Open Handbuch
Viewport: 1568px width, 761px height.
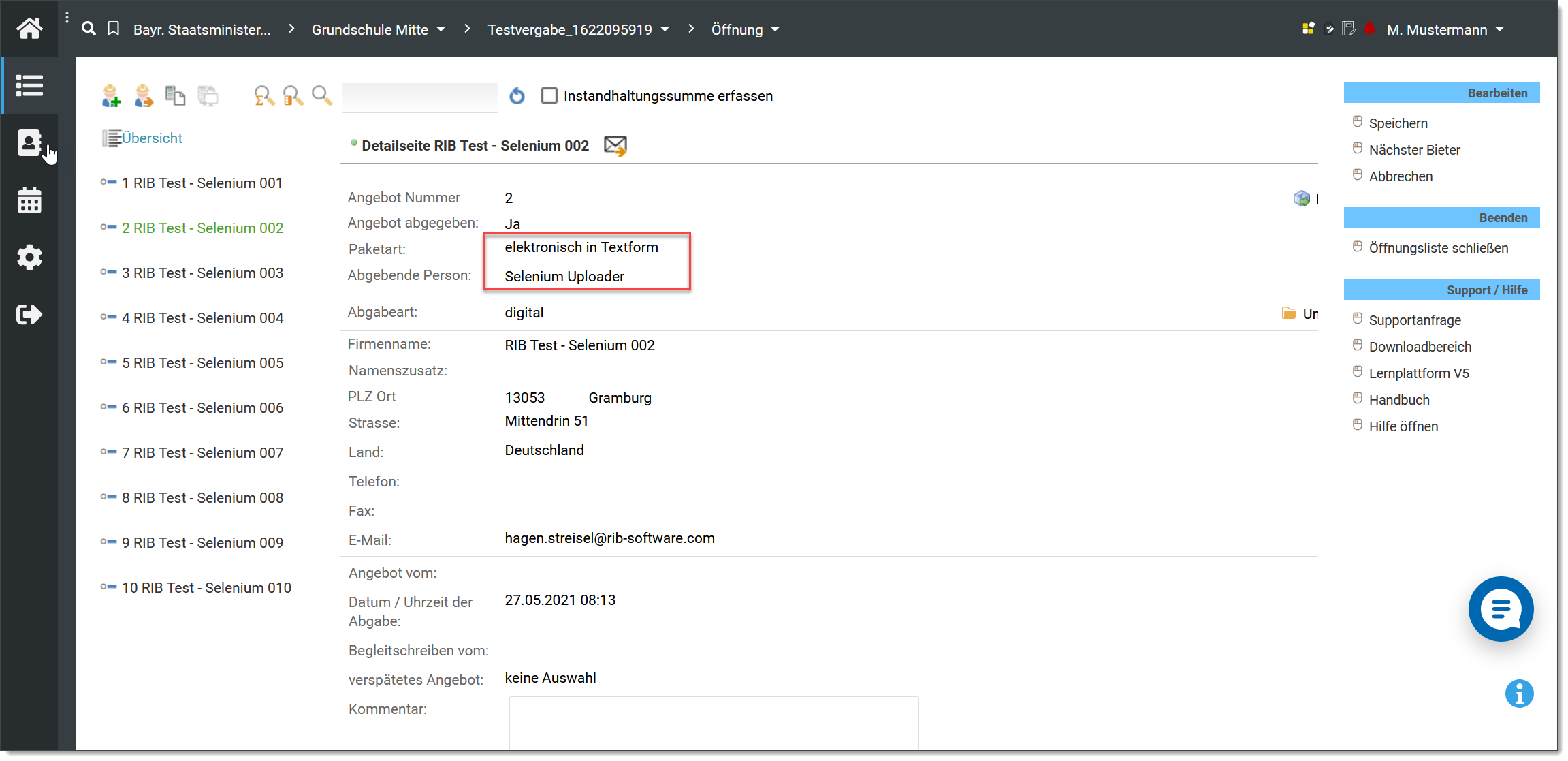coord(1398,400)
